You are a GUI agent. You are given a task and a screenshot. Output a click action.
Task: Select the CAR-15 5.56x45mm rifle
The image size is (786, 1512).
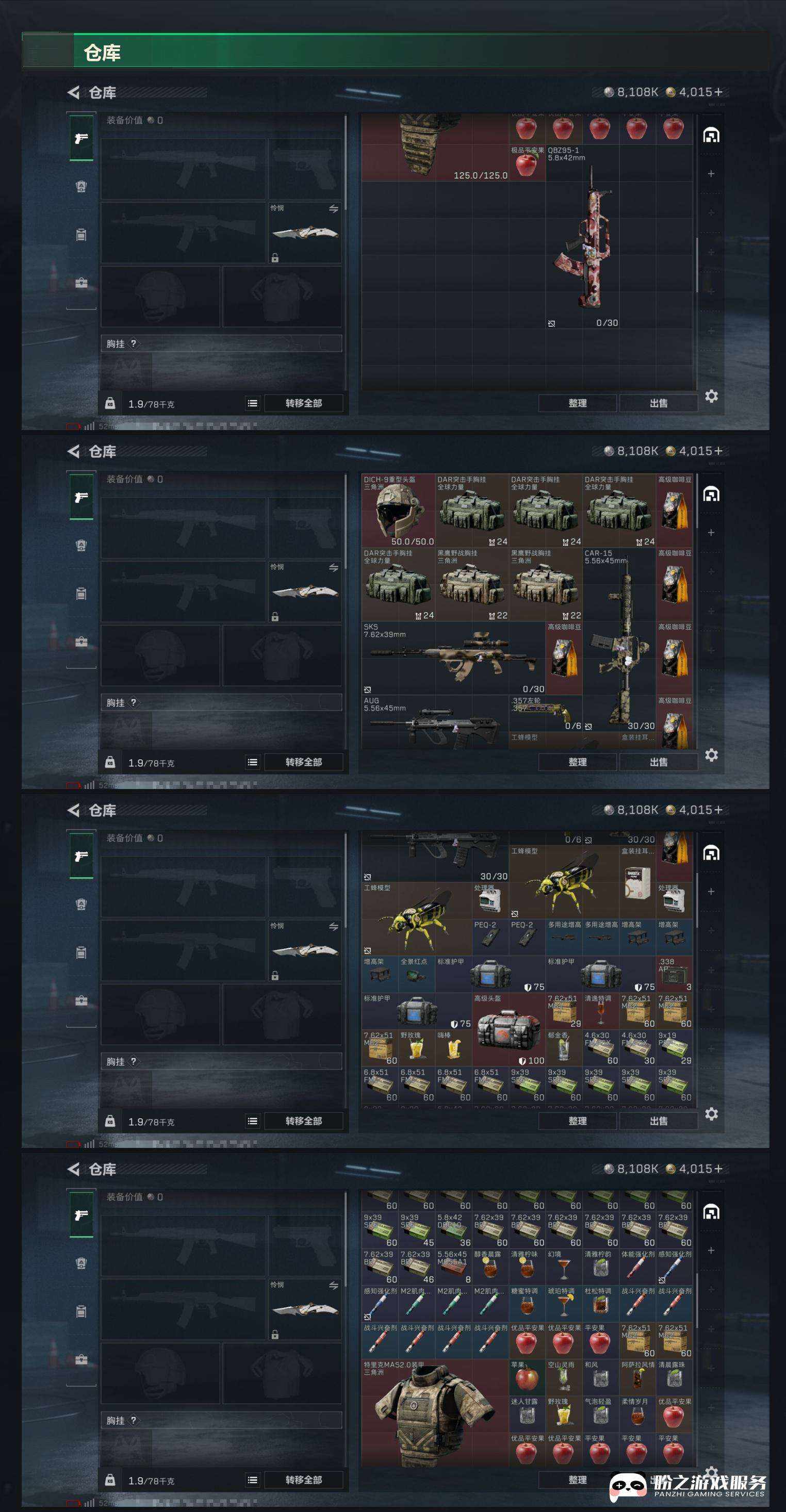pos(619,640)
